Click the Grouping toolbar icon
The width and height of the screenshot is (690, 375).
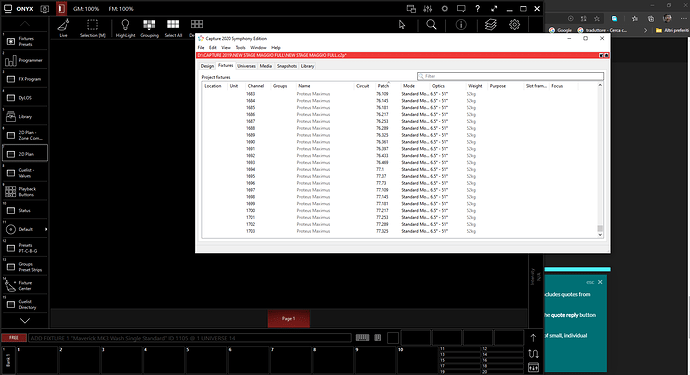149,28
